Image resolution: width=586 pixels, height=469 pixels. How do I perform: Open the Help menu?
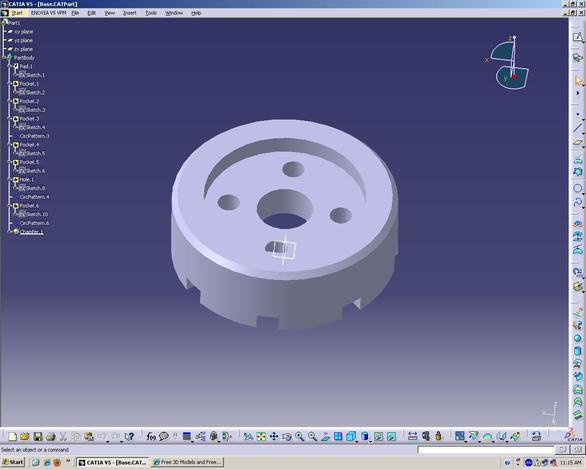tap(196, 13)
